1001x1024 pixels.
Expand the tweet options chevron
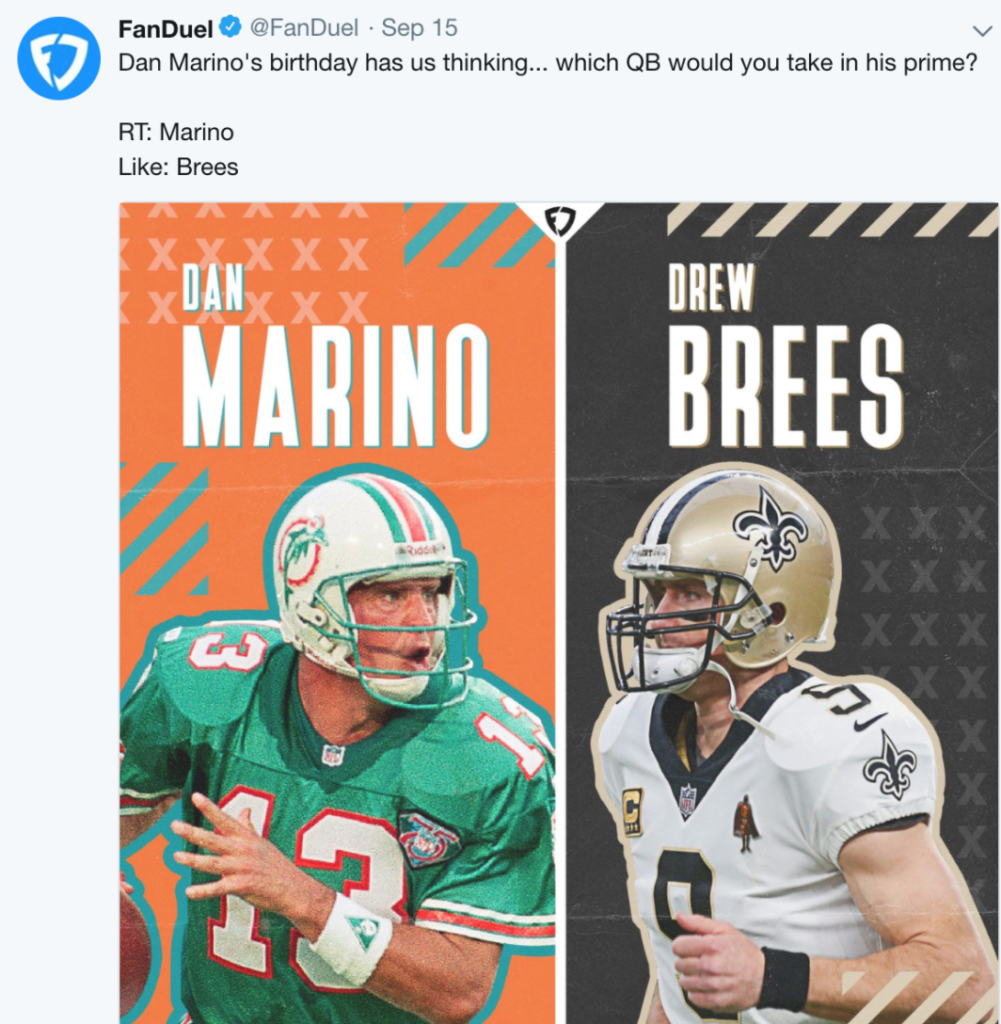coord(982,31)
